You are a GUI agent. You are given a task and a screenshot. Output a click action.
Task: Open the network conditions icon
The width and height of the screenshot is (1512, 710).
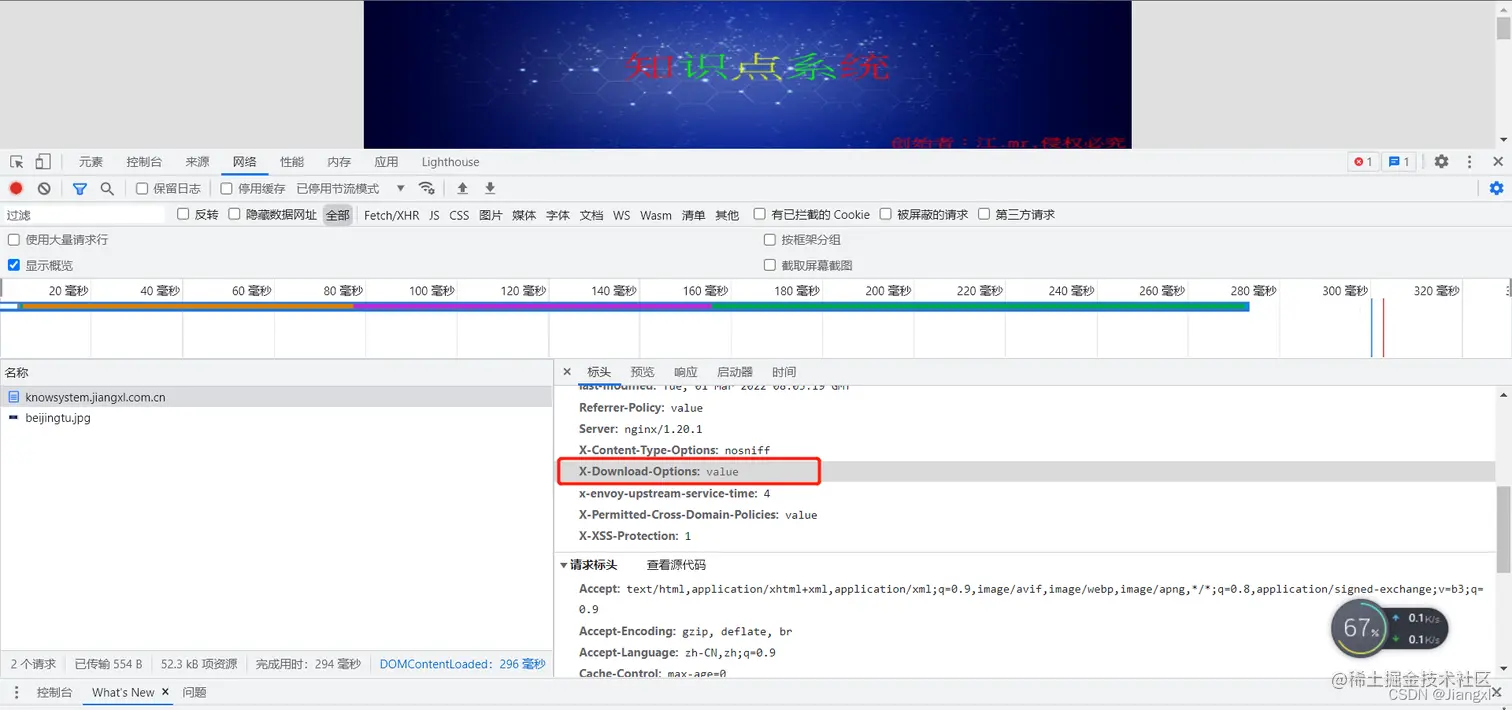[427, 188]
